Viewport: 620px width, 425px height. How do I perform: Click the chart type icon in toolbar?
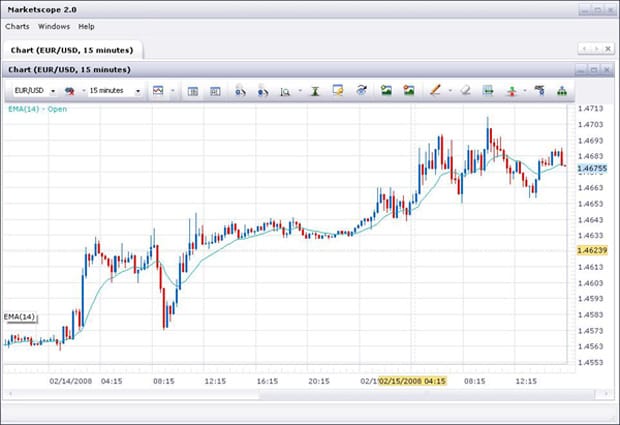(x=158, y=90)
